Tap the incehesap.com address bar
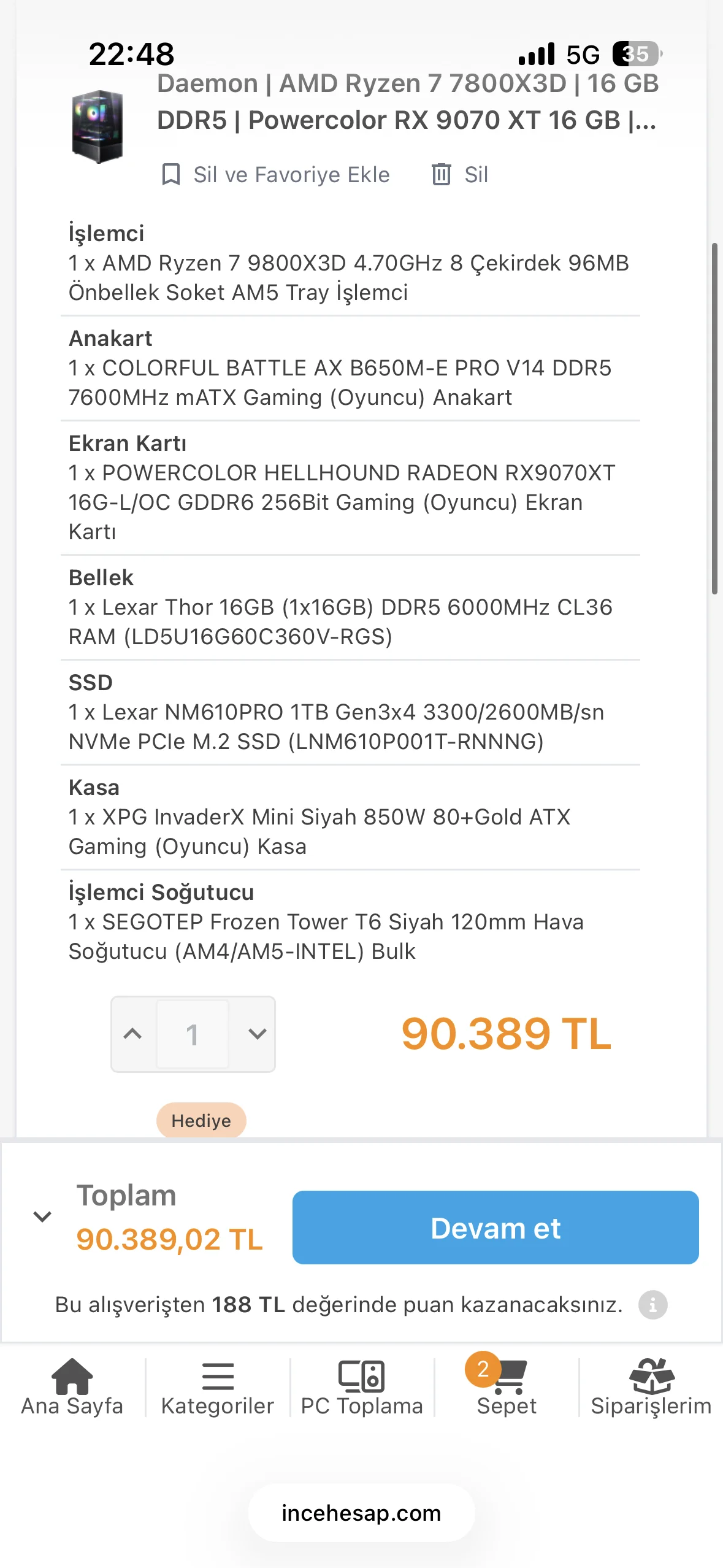The height and width of the screenshot is (1568, 723). point(361,1513)
